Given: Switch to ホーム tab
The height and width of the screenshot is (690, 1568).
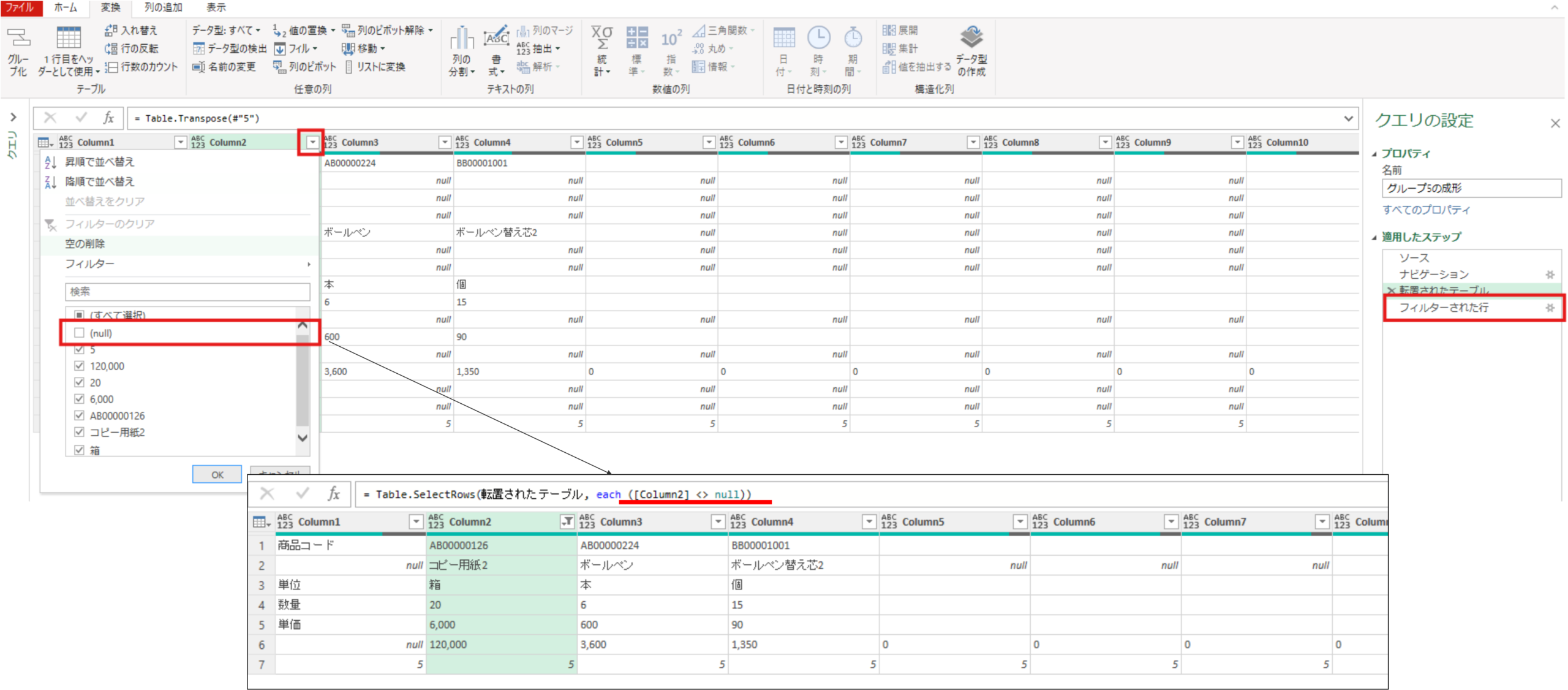Looking at the screenshot, I should click(66, 7).
